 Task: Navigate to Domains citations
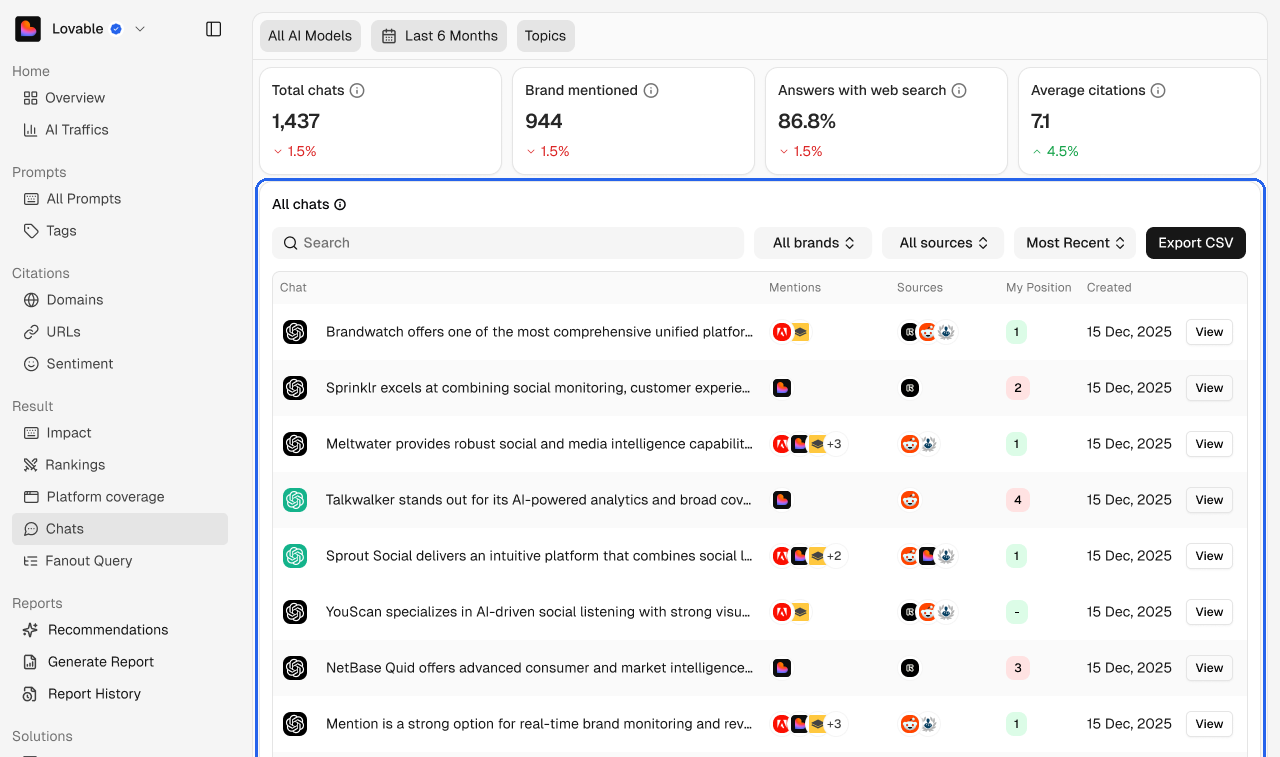[63, 300]
